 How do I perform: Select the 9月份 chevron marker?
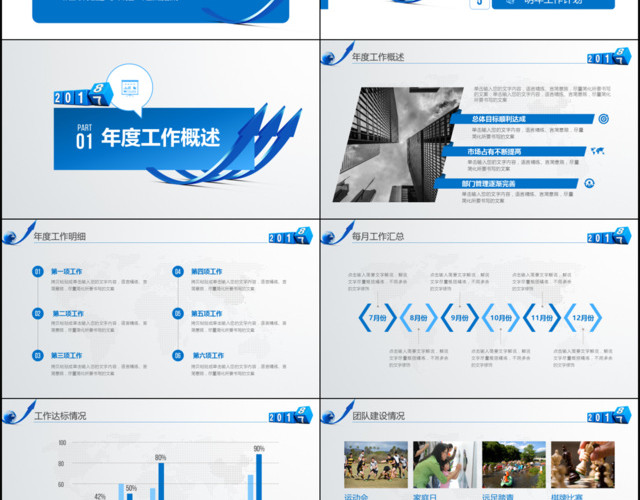tap(460, 318)
